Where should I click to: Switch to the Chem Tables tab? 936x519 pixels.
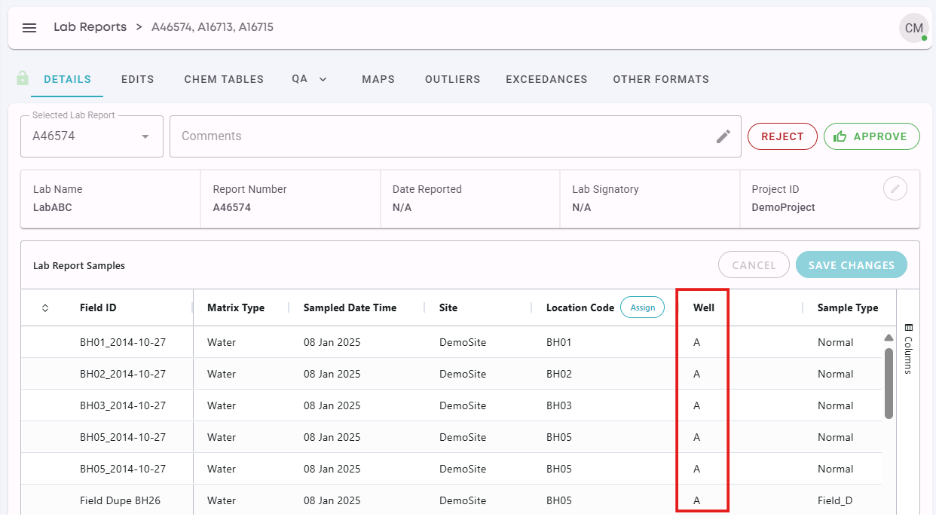224,79
